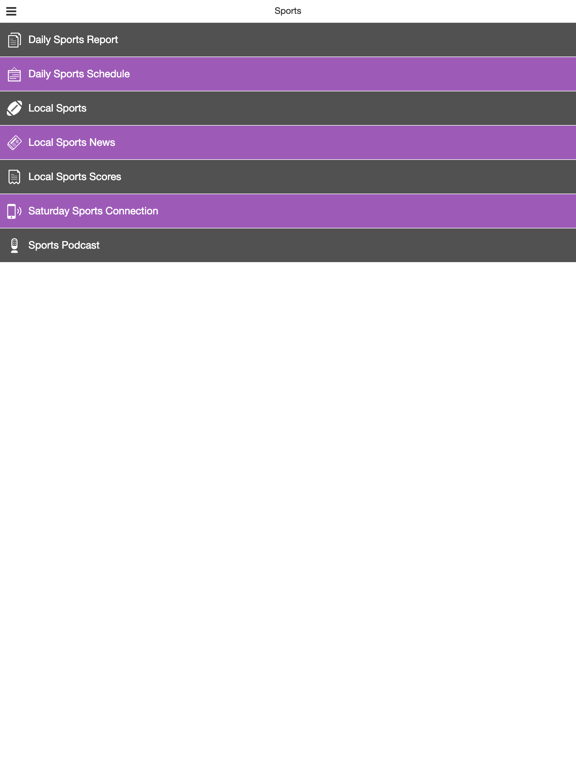Click the Daily Sports Report document icon

(14, 40)
